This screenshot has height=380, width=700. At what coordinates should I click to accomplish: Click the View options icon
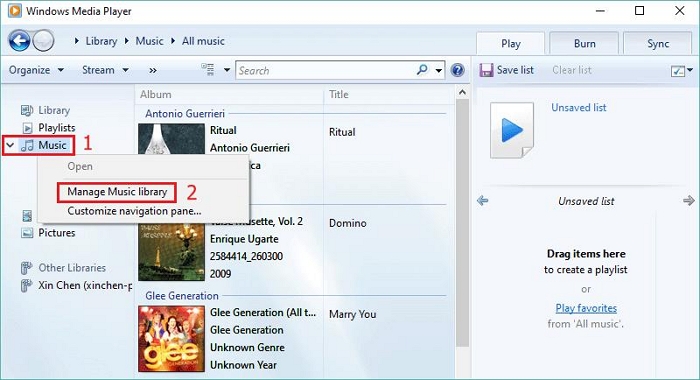208,70
